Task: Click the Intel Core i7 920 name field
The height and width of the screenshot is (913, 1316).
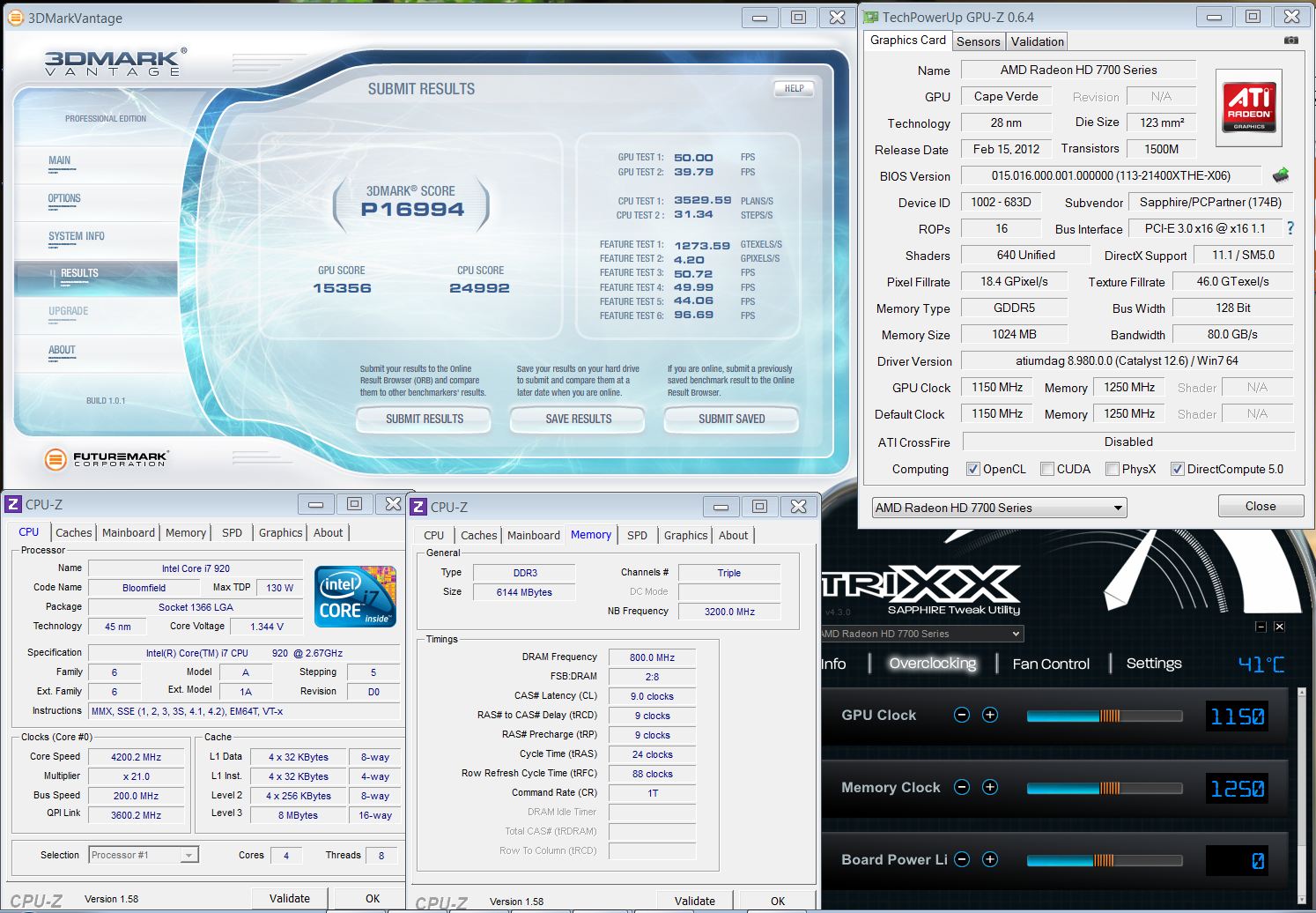Action: tap(196, 568)
